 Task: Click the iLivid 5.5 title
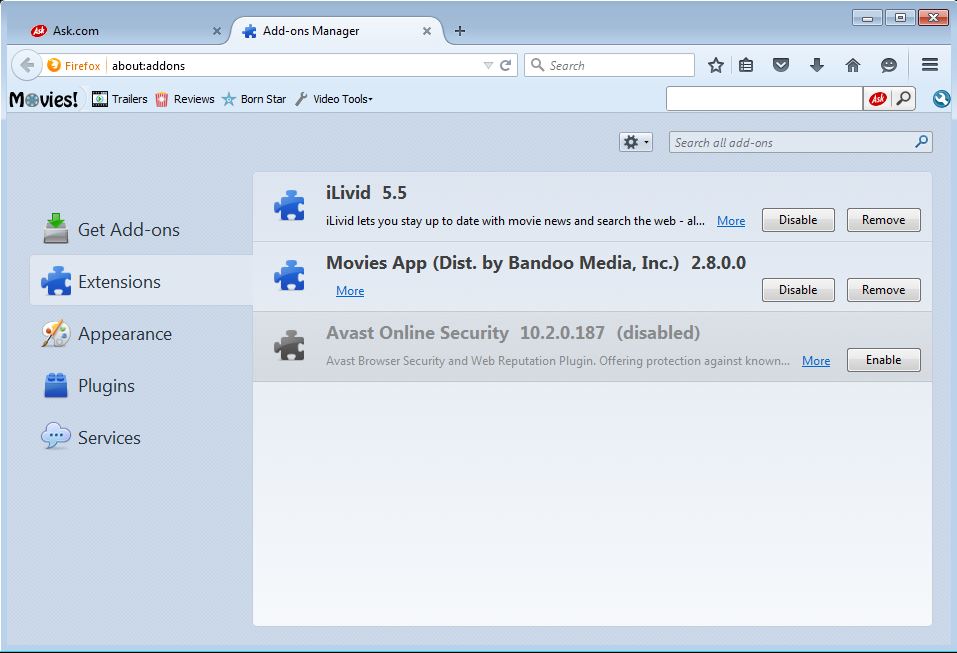point(366,193)
